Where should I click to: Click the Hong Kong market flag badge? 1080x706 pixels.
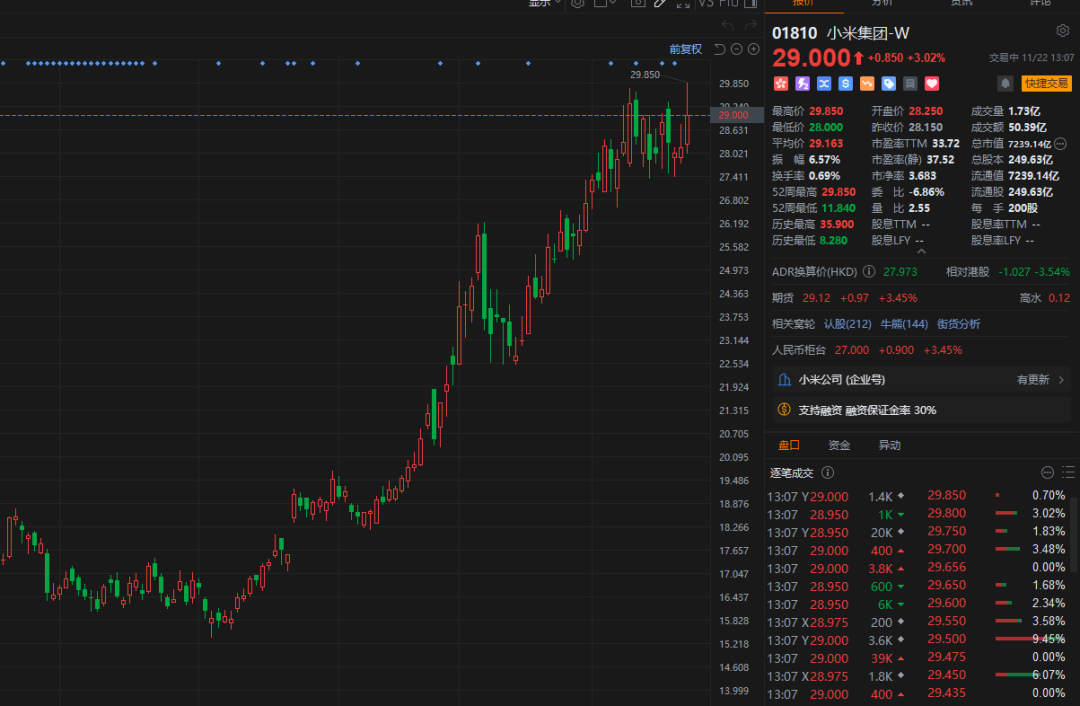[780, 84]
